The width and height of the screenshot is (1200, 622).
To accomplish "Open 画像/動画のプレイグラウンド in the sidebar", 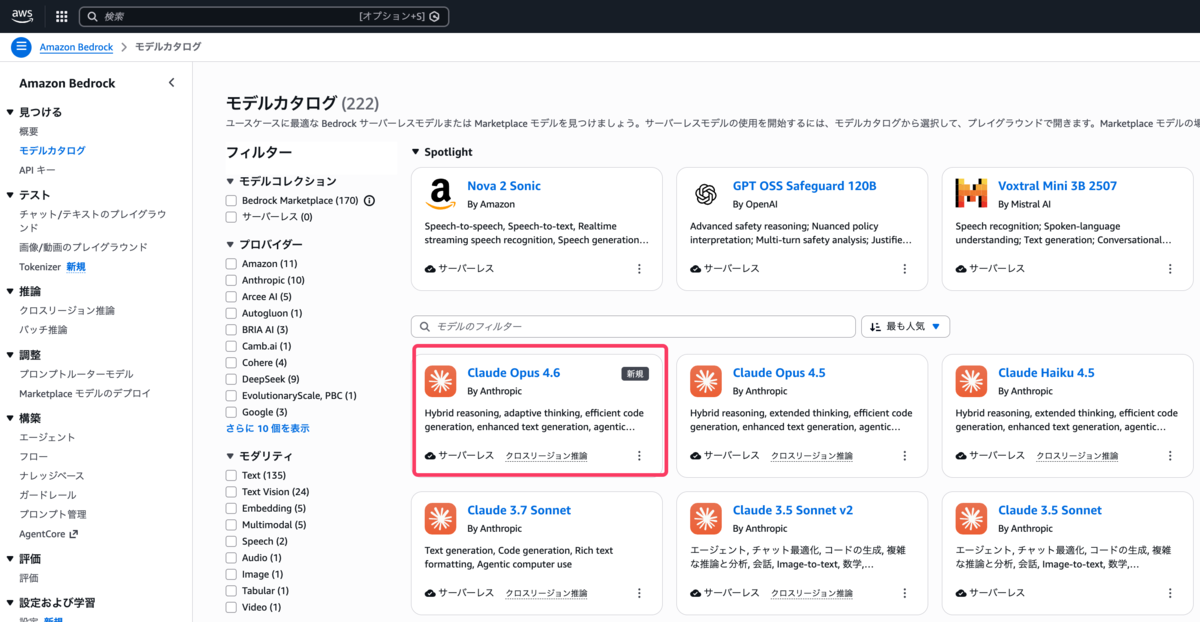I will 83,247.
